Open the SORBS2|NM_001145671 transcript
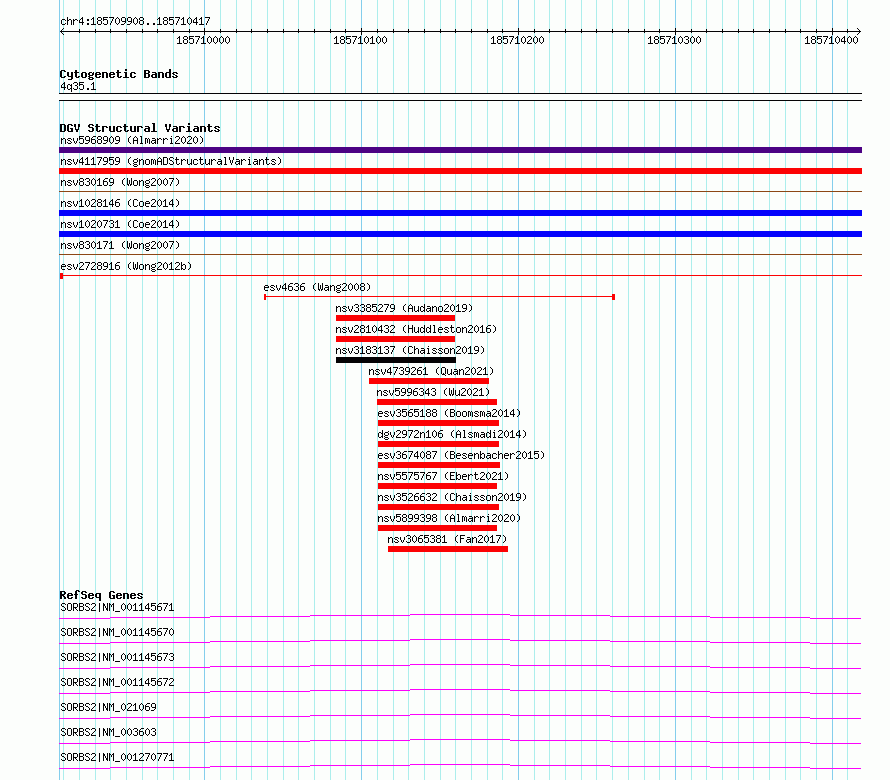The image size is (890, 780). tap(117, 607)
